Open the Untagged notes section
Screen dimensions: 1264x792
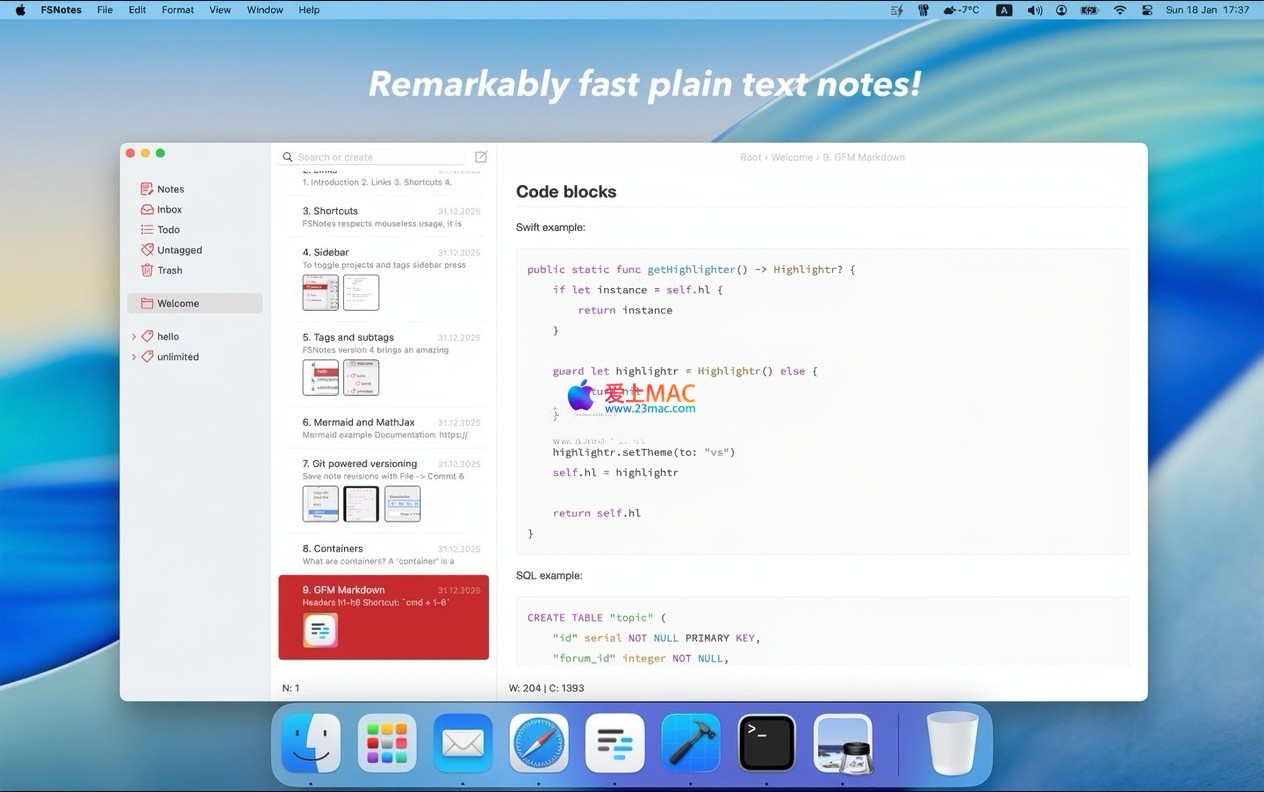click(x=179, y=250)
